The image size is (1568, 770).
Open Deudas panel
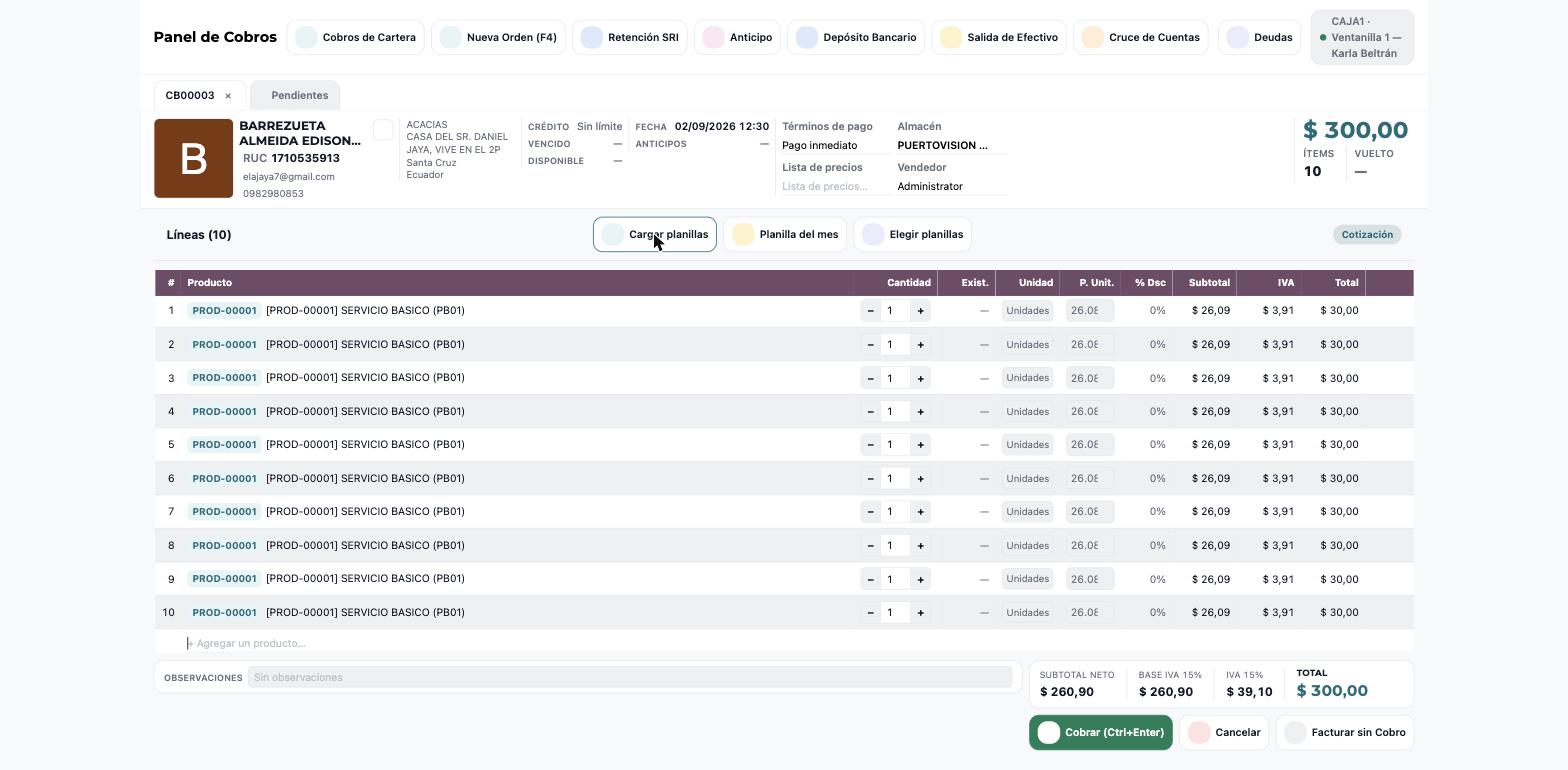(x=1259, y=37)
